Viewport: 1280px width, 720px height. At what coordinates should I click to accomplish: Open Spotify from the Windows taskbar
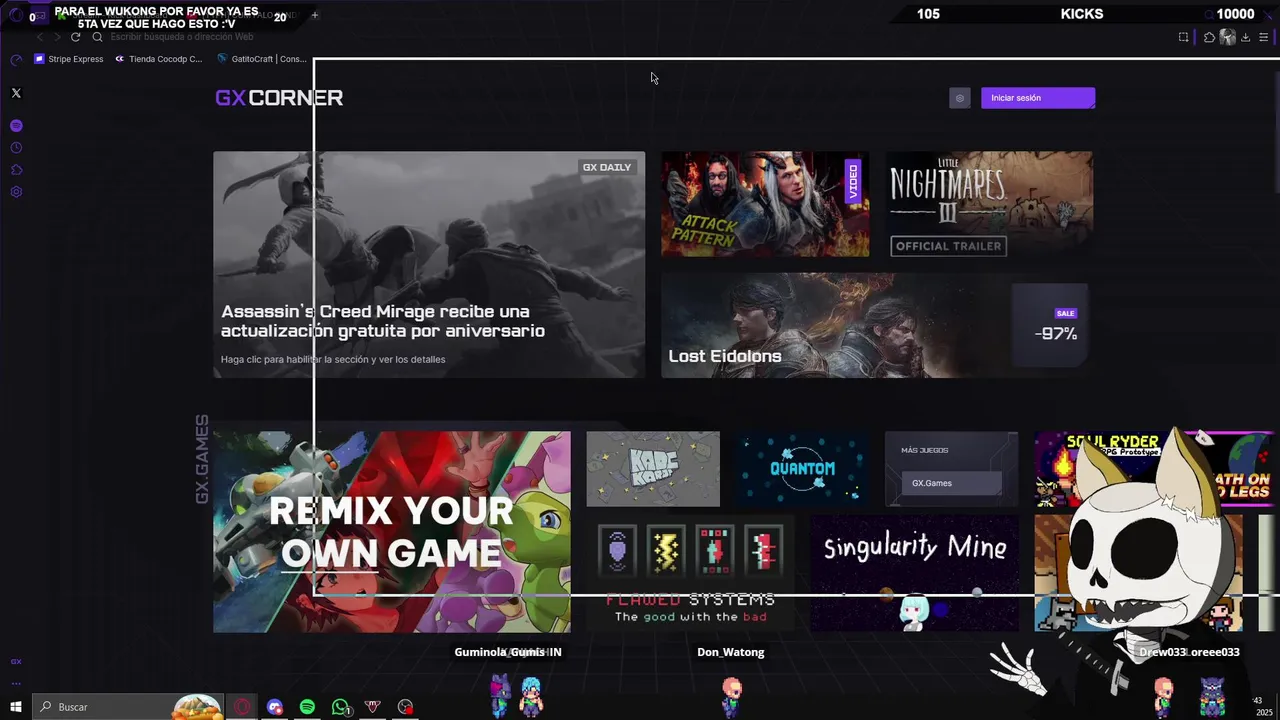click(307, 707)
